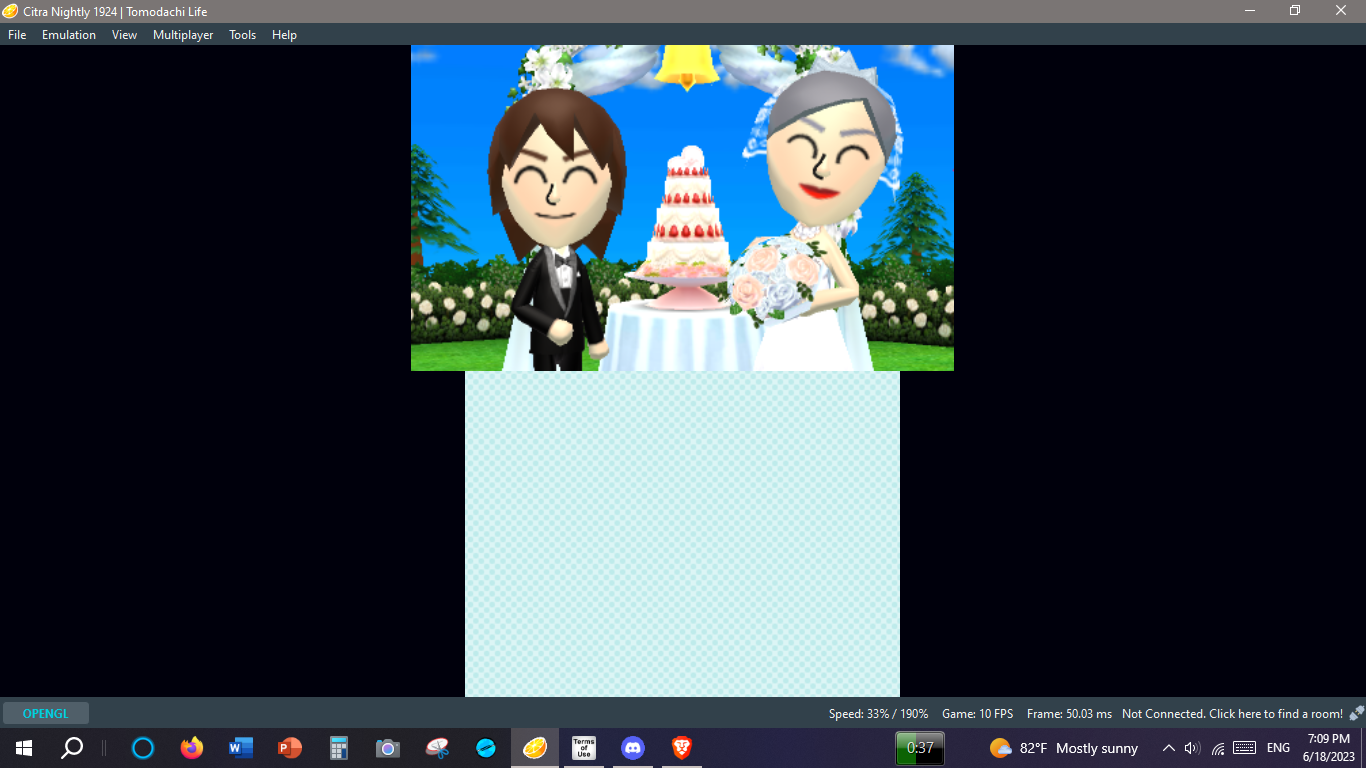This screenshot has width=1366, height=768.
Task: Open the volume control speaker icon
Action: click(x=1192, y=748)
